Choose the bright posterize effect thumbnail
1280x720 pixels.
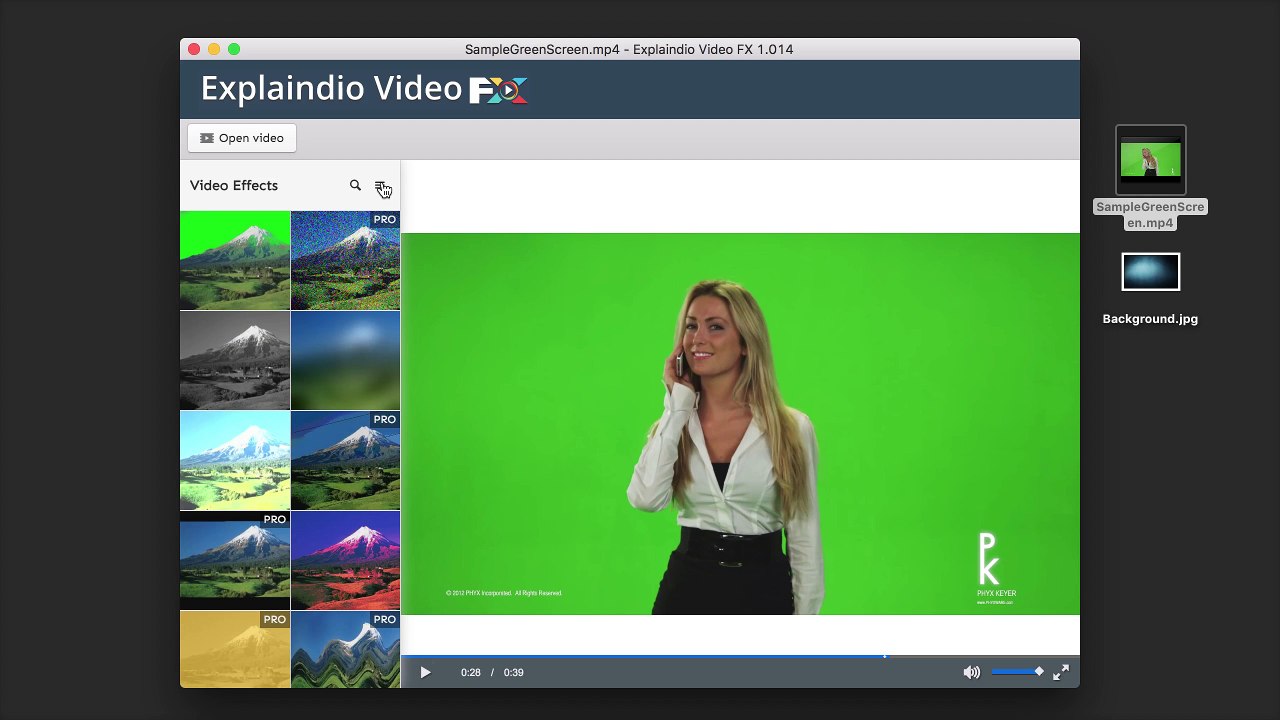coord(235,460)
